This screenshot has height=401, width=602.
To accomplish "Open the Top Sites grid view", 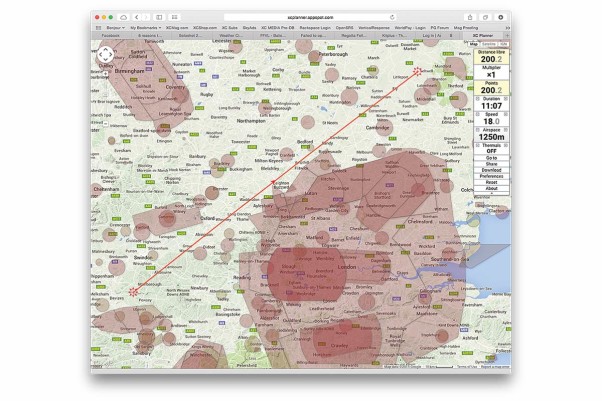I will [x=174, y=17].
